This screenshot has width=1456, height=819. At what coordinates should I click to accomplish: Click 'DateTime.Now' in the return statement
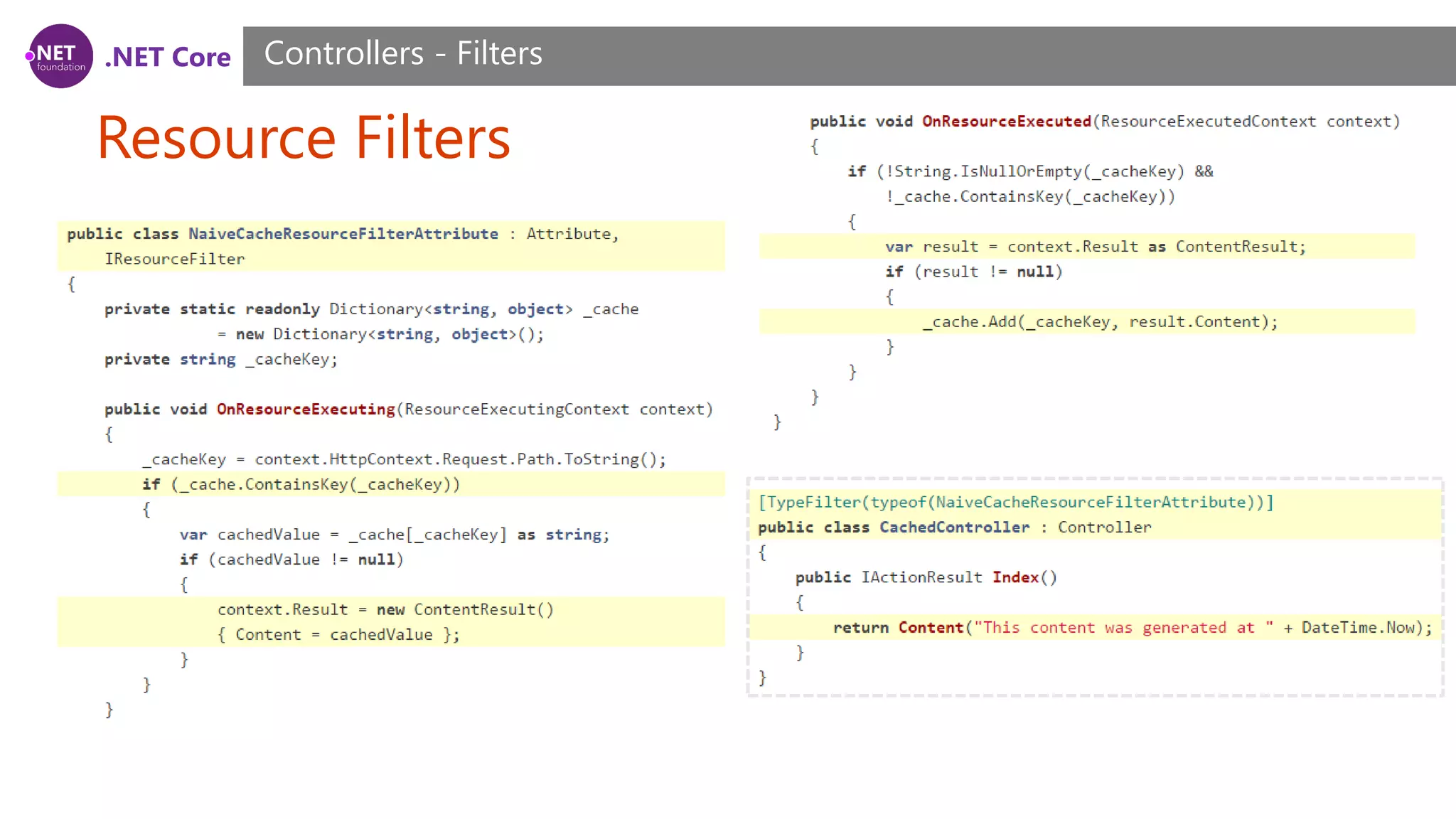tap(1358, 628)
